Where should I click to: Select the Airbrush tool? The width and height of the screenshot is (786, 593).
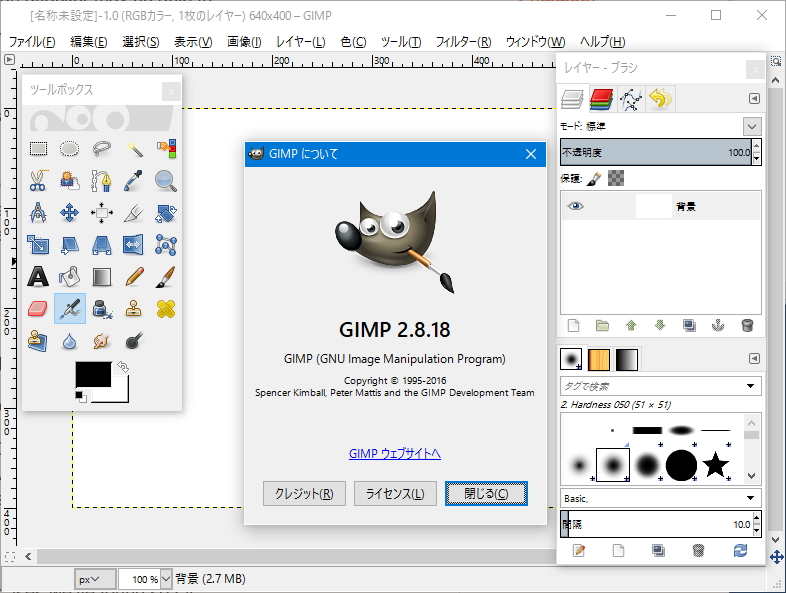point(70,309)
